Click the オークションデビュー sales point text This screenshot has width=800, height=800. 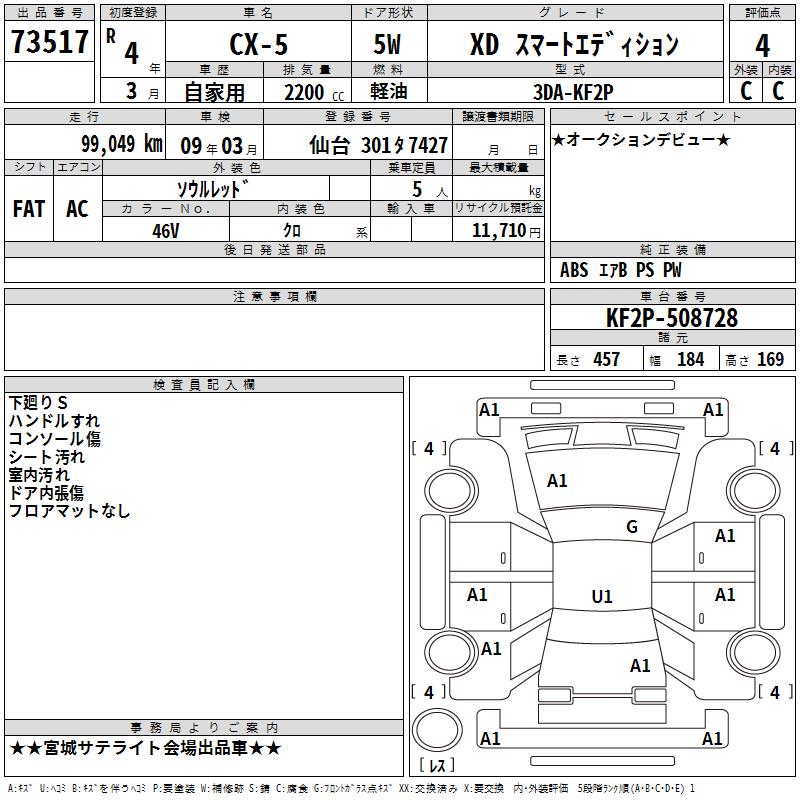641,139
